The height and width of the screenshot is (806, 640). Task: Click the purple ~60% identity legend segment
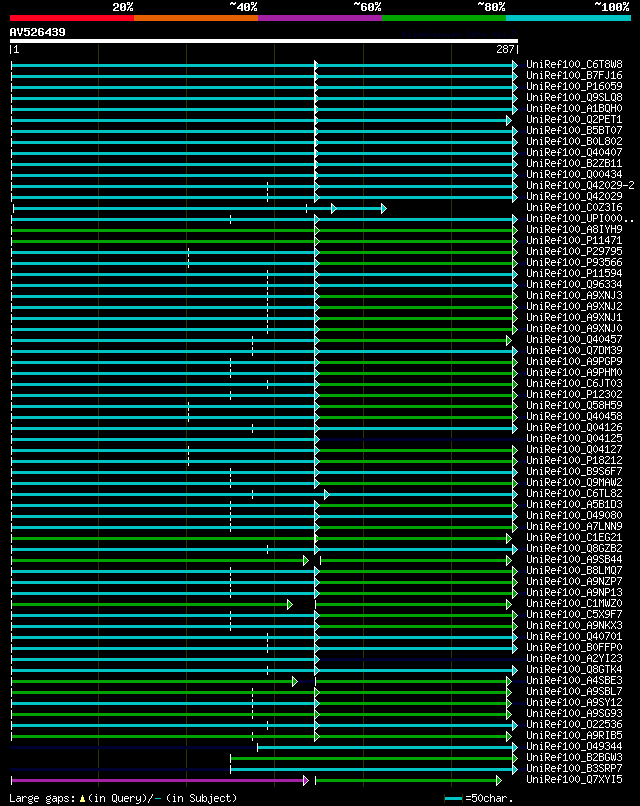tap(320, 18)
